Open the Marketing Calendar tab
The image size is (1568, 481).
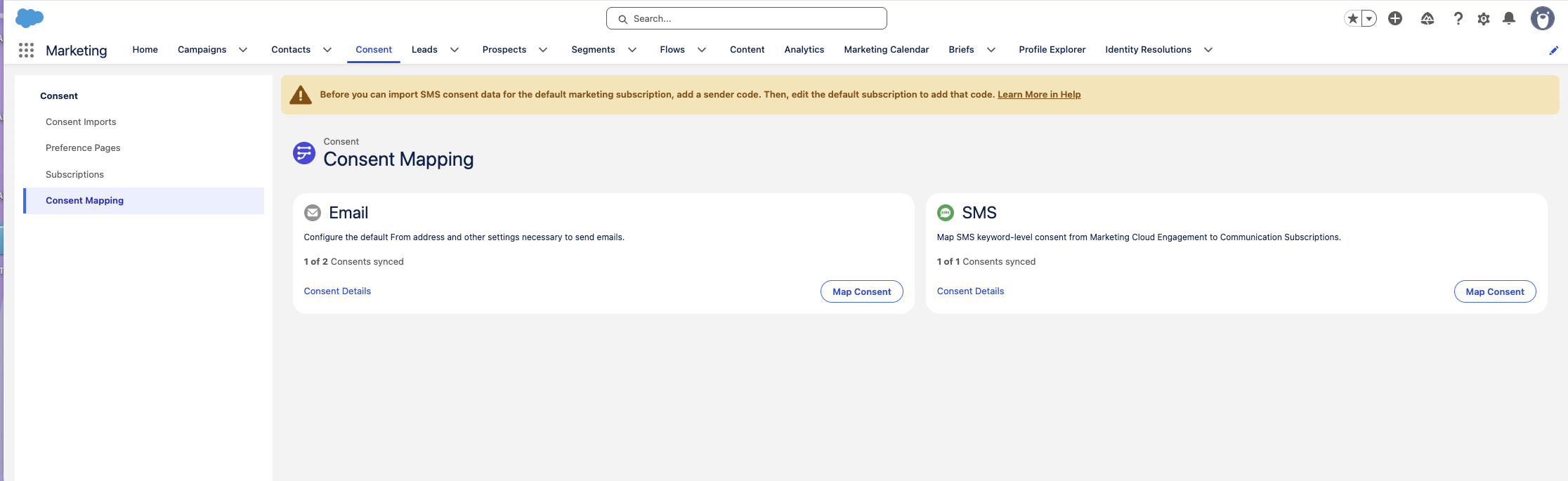click(x=887, y=50)
